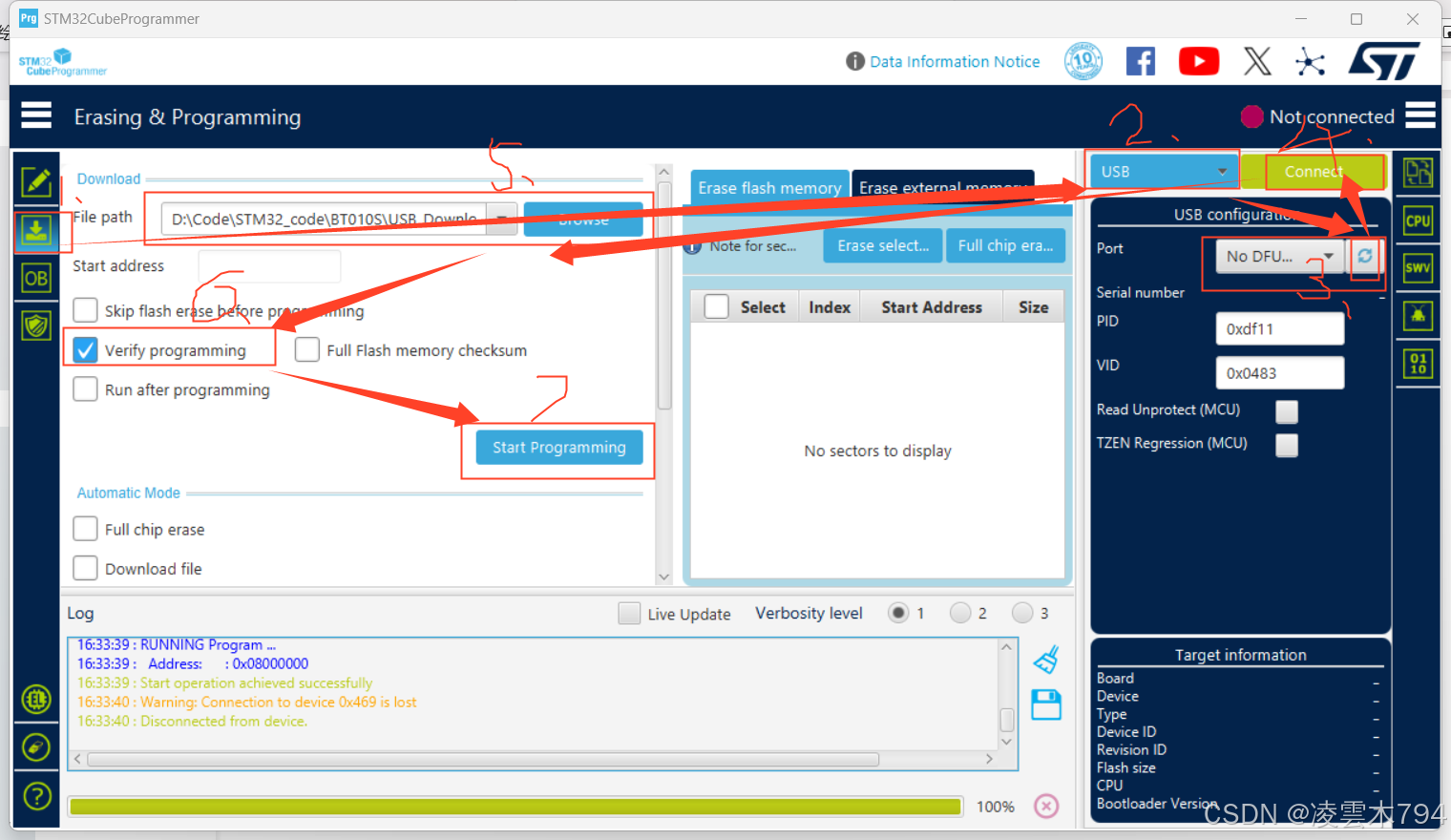Save log using floppy disk icon

[1046, 704]
